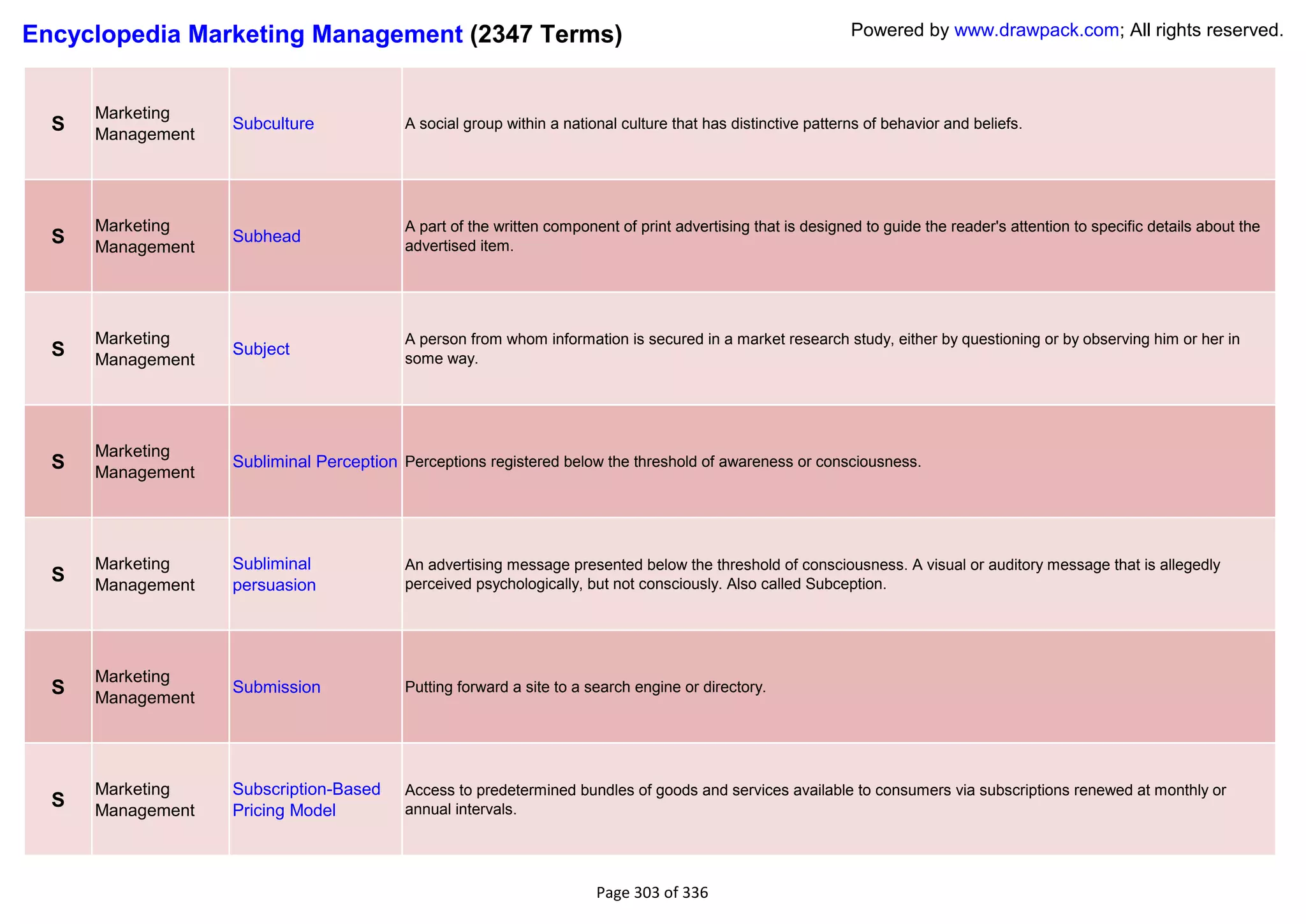The height and width of the screenshot is (924, 1306).
Task: Select 'Putting forward a site to a search engine'
Action: click(585, 687)
